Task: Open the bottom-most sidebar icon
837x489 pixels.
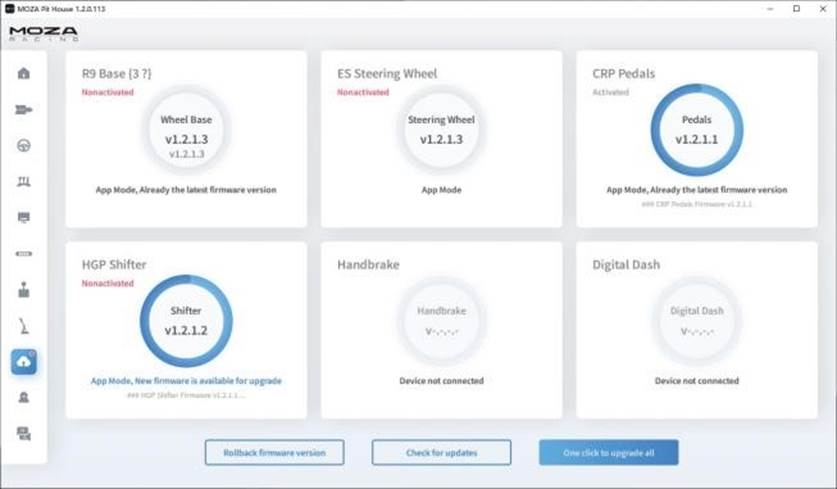Action: pyautogui.click(x=23, y=433)
